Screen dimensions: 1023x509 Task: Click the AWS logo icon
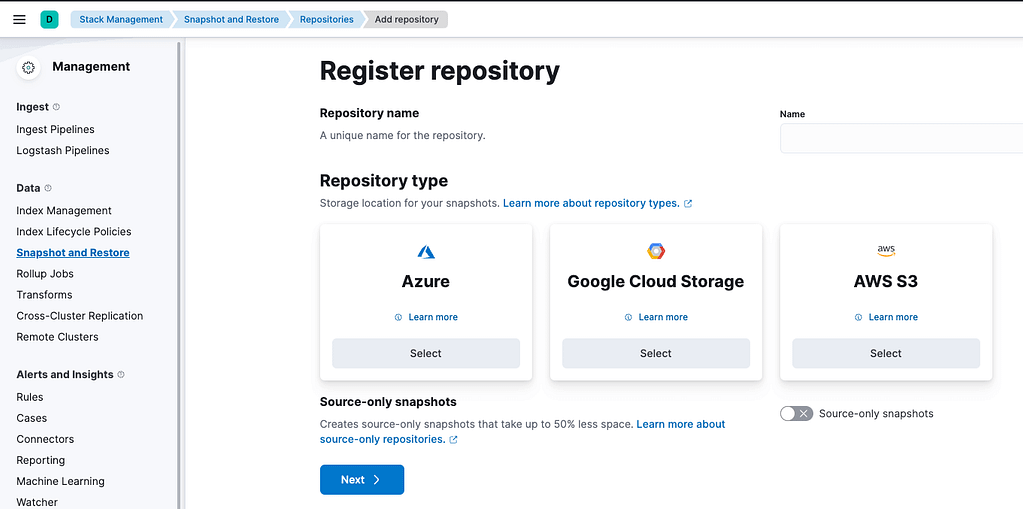click(x=886, y=251)
